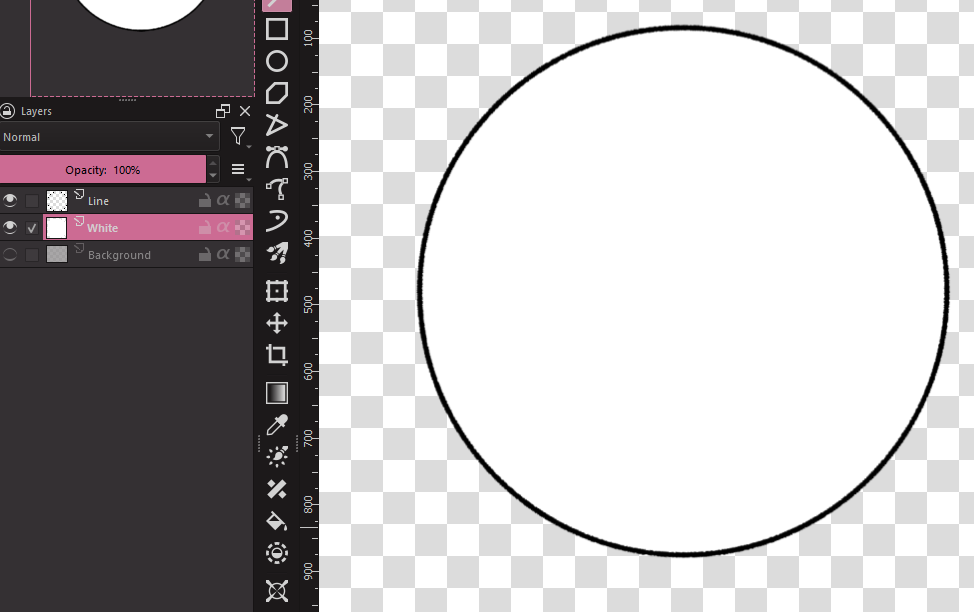This screenshot has height=612, width=974.
Task: Close the Layers docker
Action: click(x=245, y=111)
